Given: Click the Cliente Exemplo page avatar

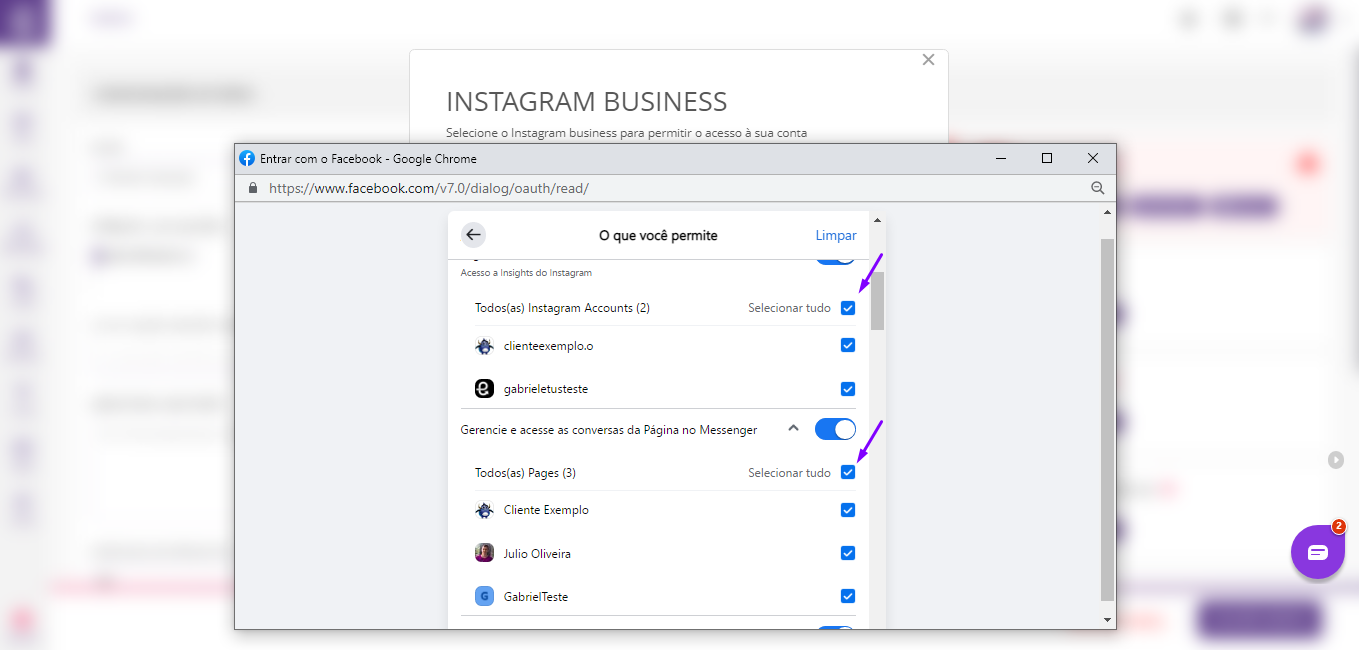Looking at the screenshot, I should pos(484,510).
